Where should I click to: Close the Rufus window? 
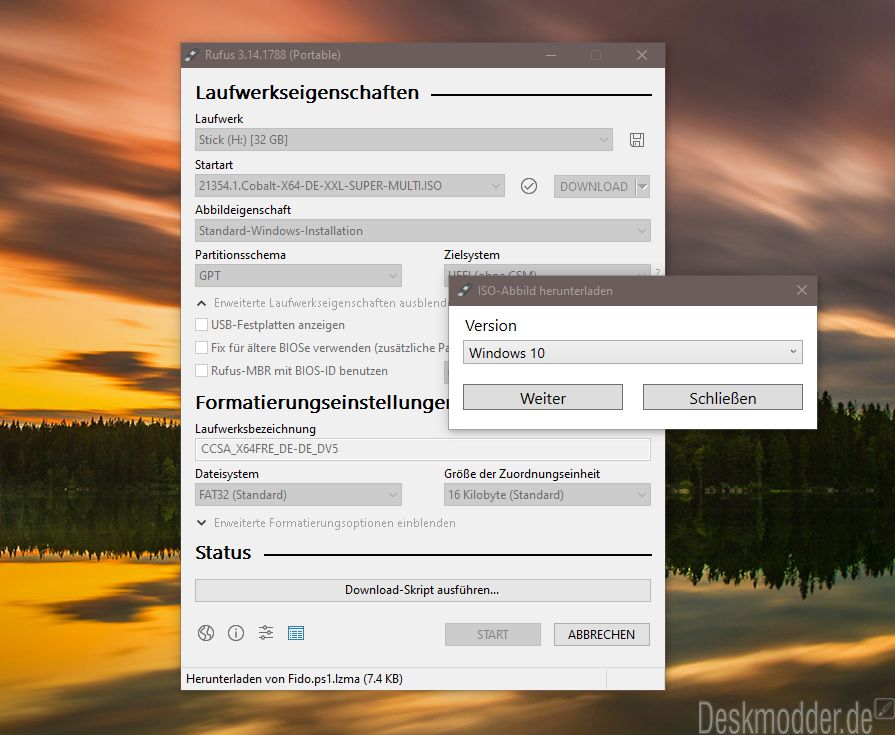coord(642,55)
